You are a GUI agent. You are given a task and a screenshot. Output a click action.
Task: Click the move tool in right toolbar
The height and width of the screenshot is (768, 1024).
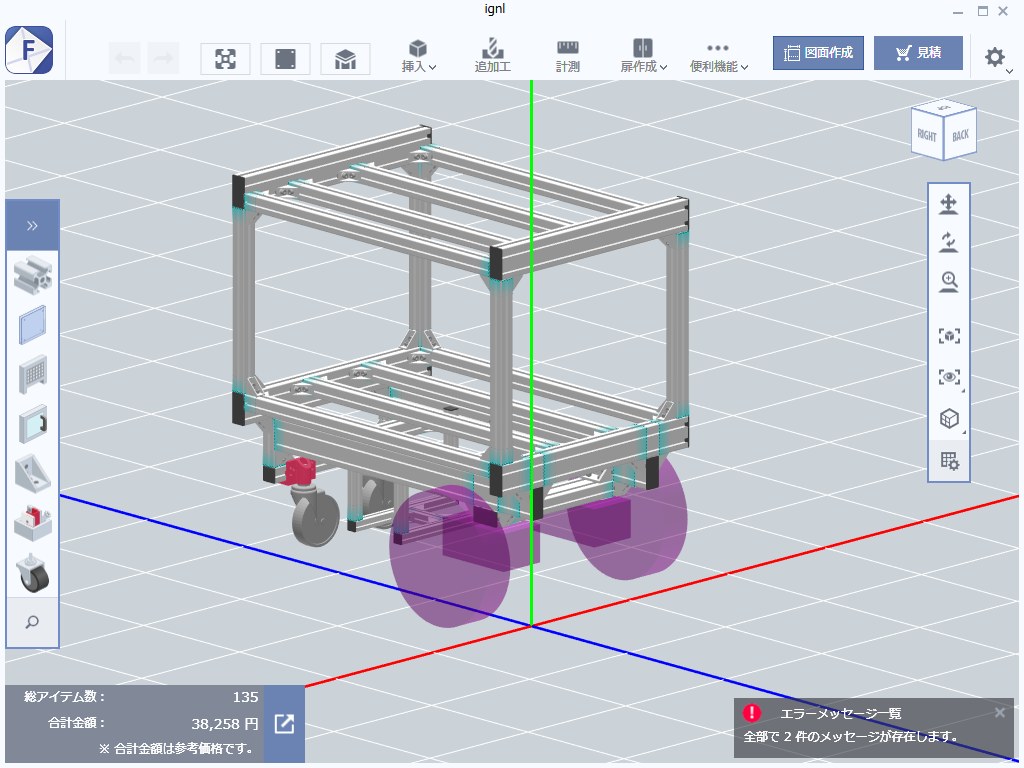(x=948, y=204)
